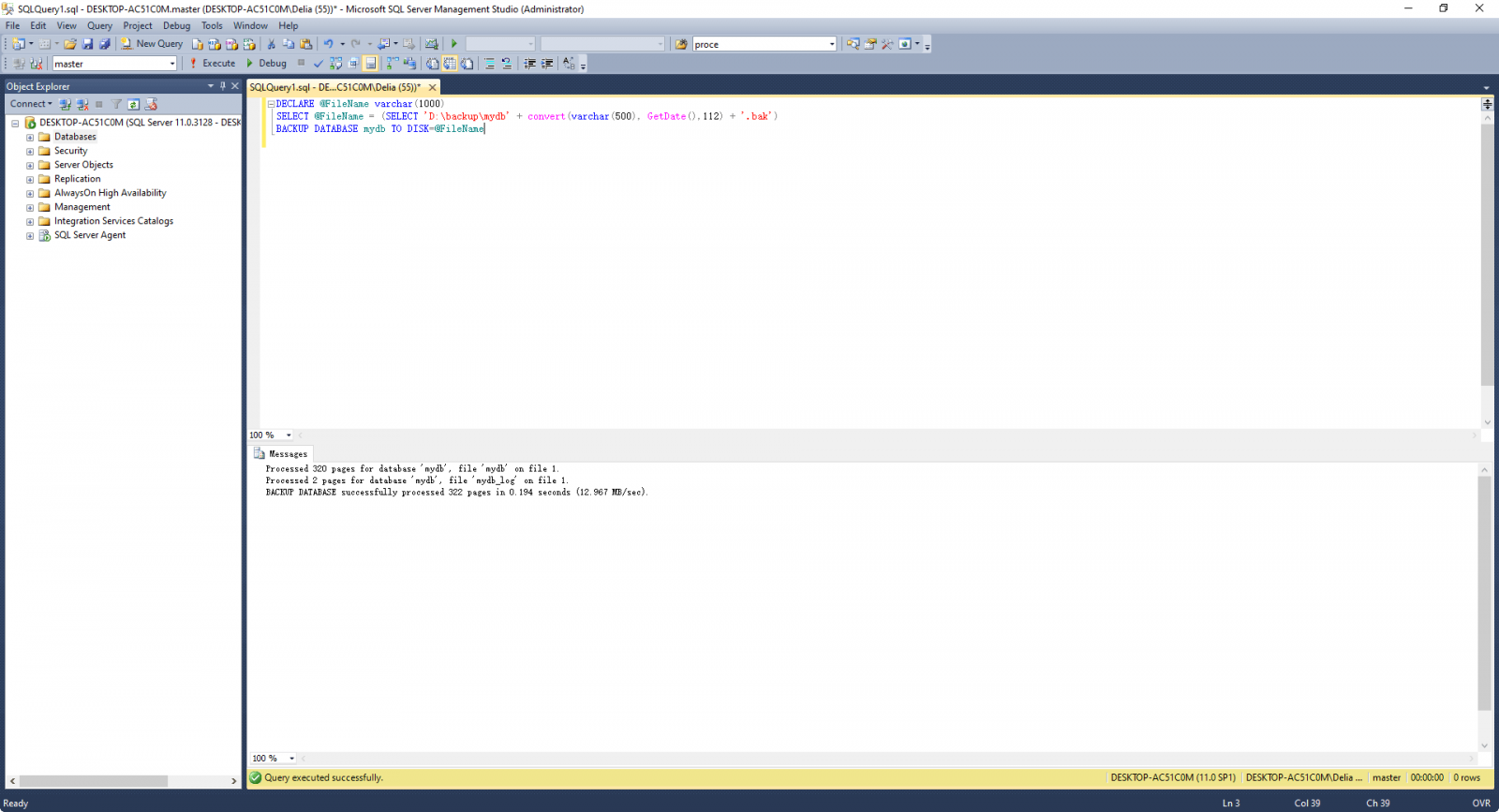Click the BACKUP DATABASE line in the editor
The height and width of the screenshot is (812, 1499).
pos(380,129)
